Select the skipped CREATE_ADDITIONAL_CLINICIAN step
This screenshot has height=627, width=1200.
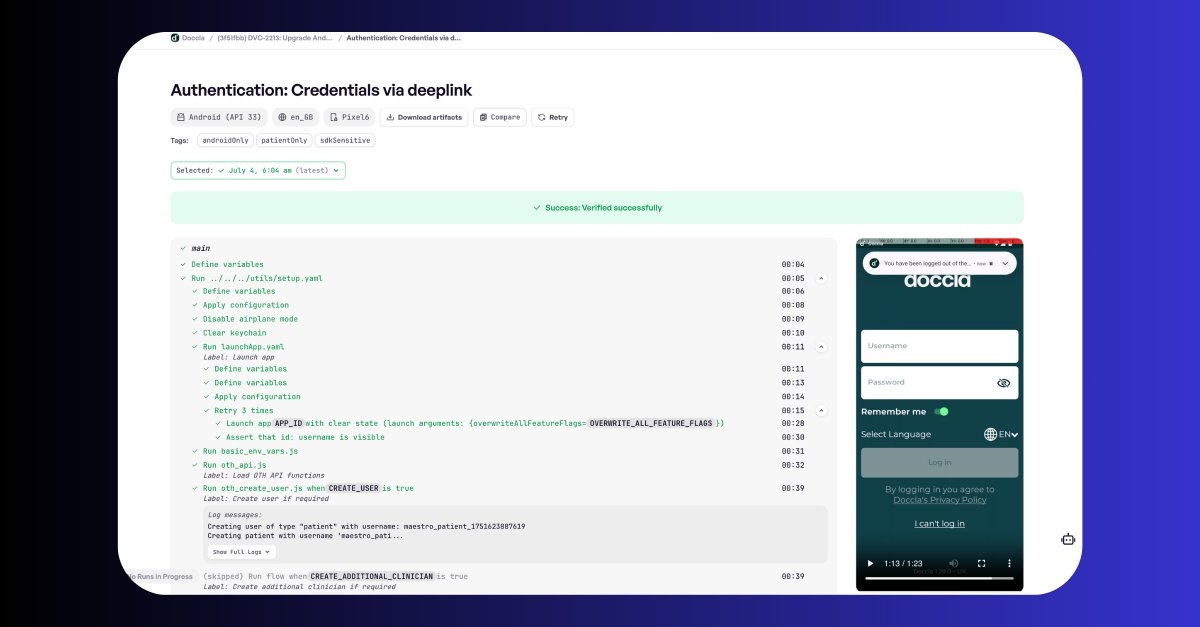pyautogui.click(x=335, y=576)
